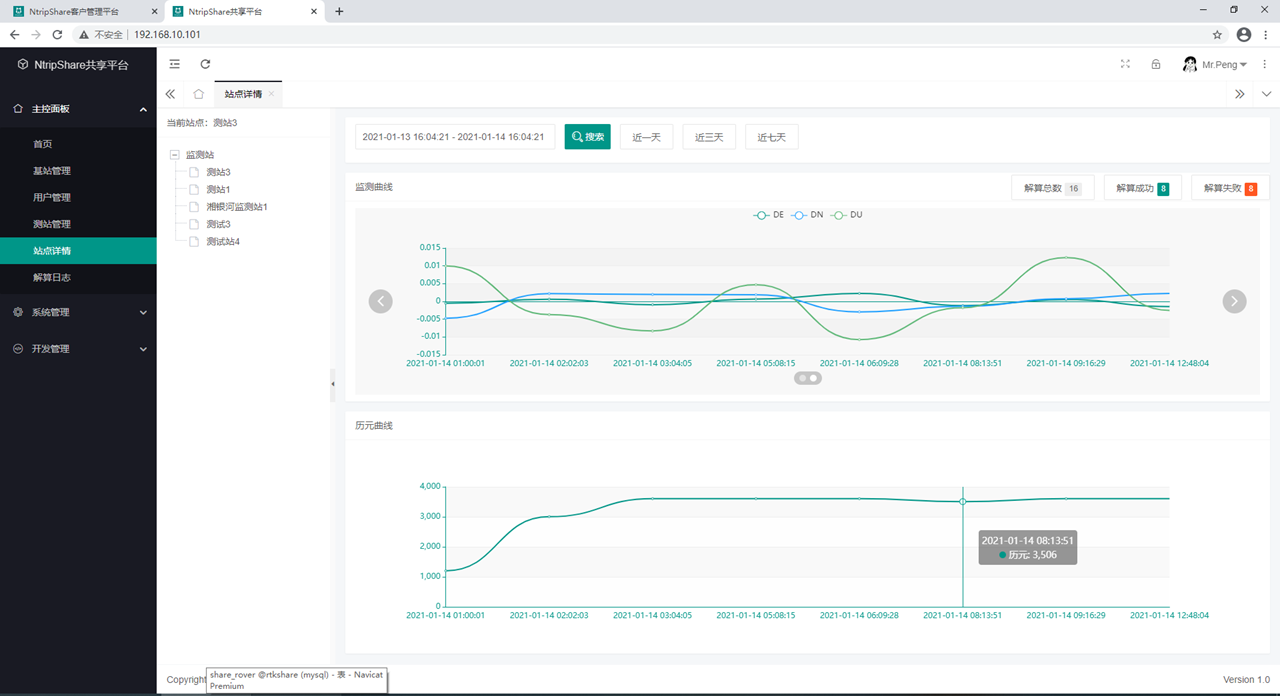Click the 解算失败 button
The width and height of the screenshot is (1280, 696).
coord(1230,188)
